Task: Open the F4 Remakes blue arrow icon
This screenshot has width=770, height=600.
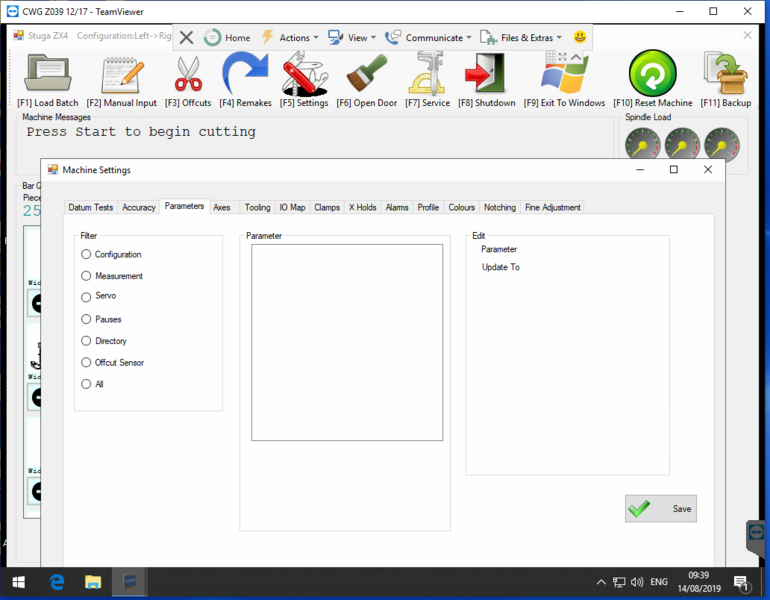Action: 245,74
